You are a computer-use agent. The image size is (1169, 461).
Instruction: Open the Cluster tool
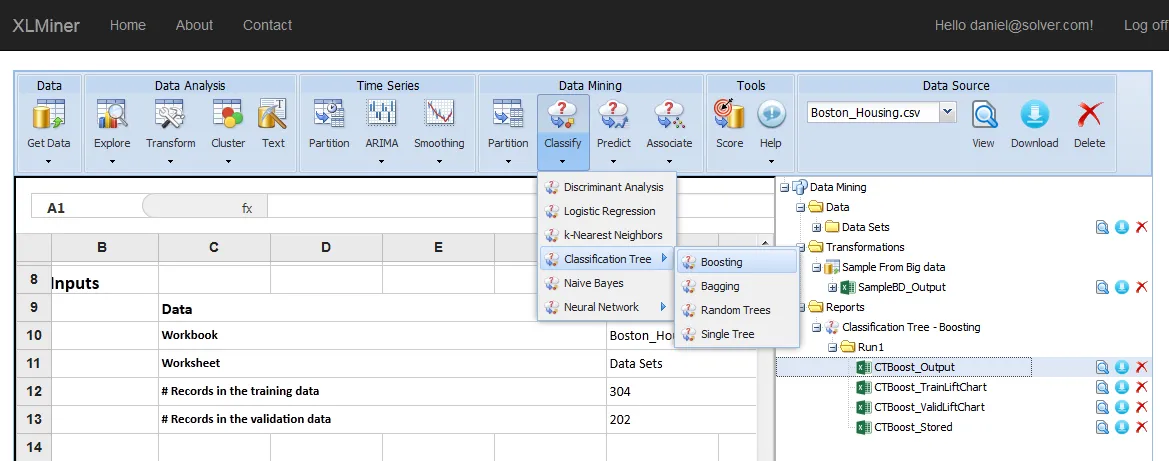(x=228, y=123)
